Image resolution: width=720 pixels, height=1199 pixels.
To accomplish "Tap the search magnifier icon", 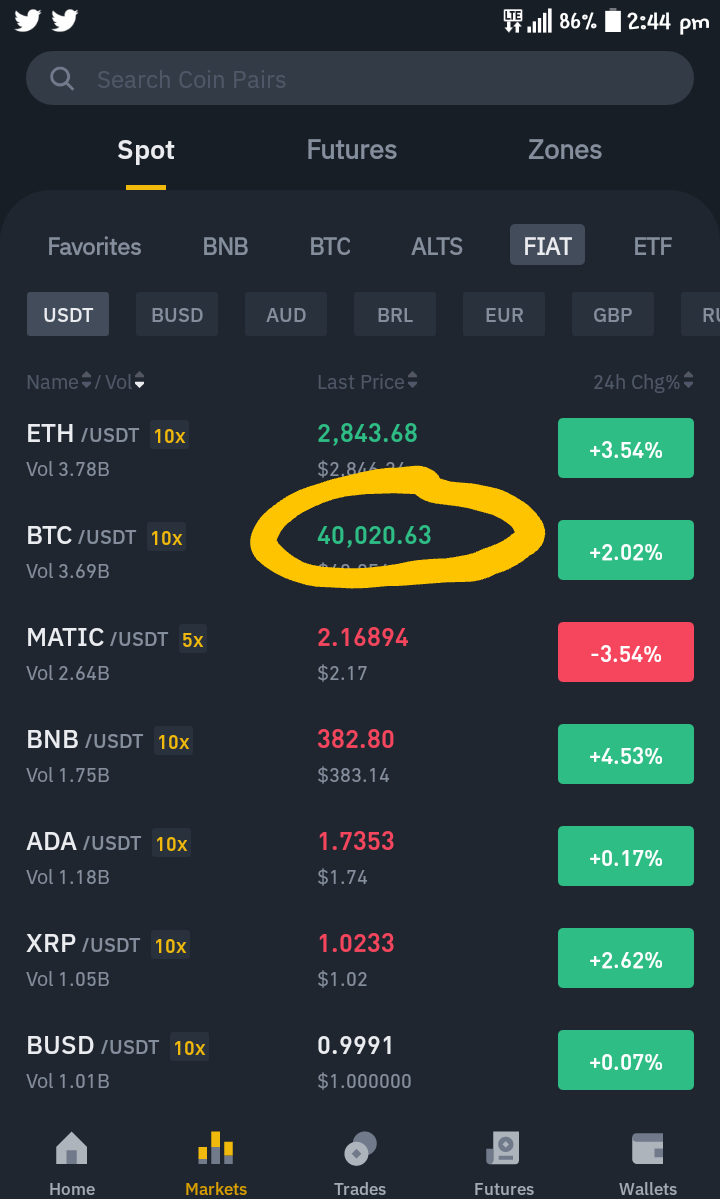I will pyautogui.click(x=61, y=79).
